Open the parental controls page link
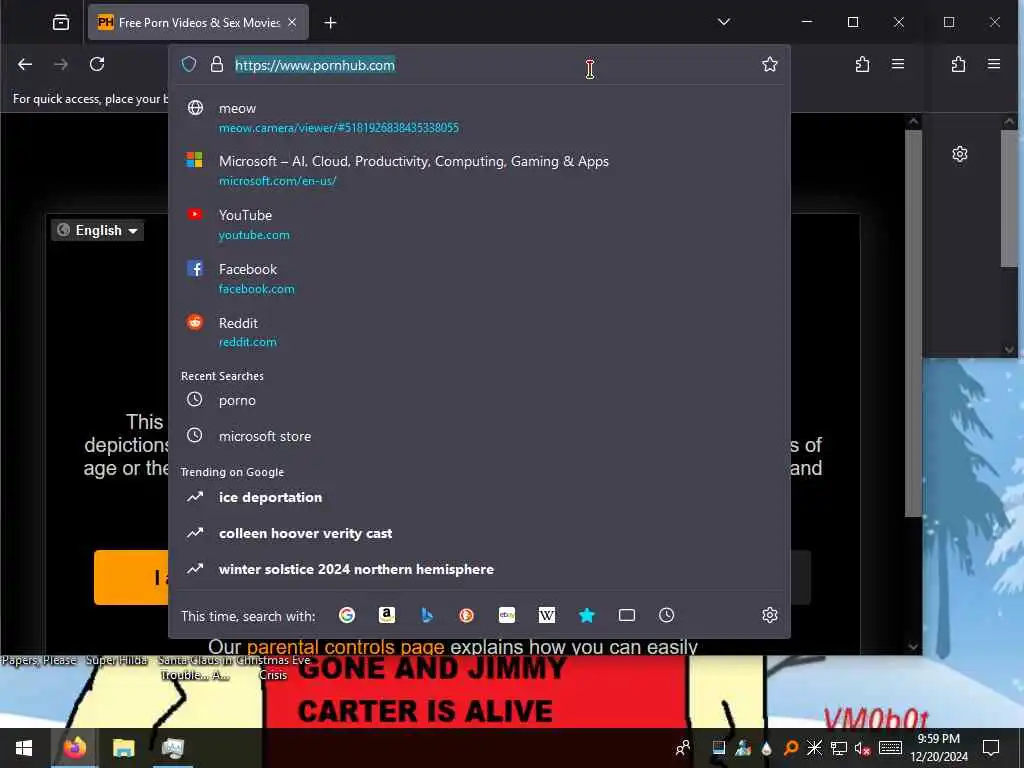Image resolution: width=1024 pixels, height=768 pixels. pyautogui.click(x=345, y=647)
